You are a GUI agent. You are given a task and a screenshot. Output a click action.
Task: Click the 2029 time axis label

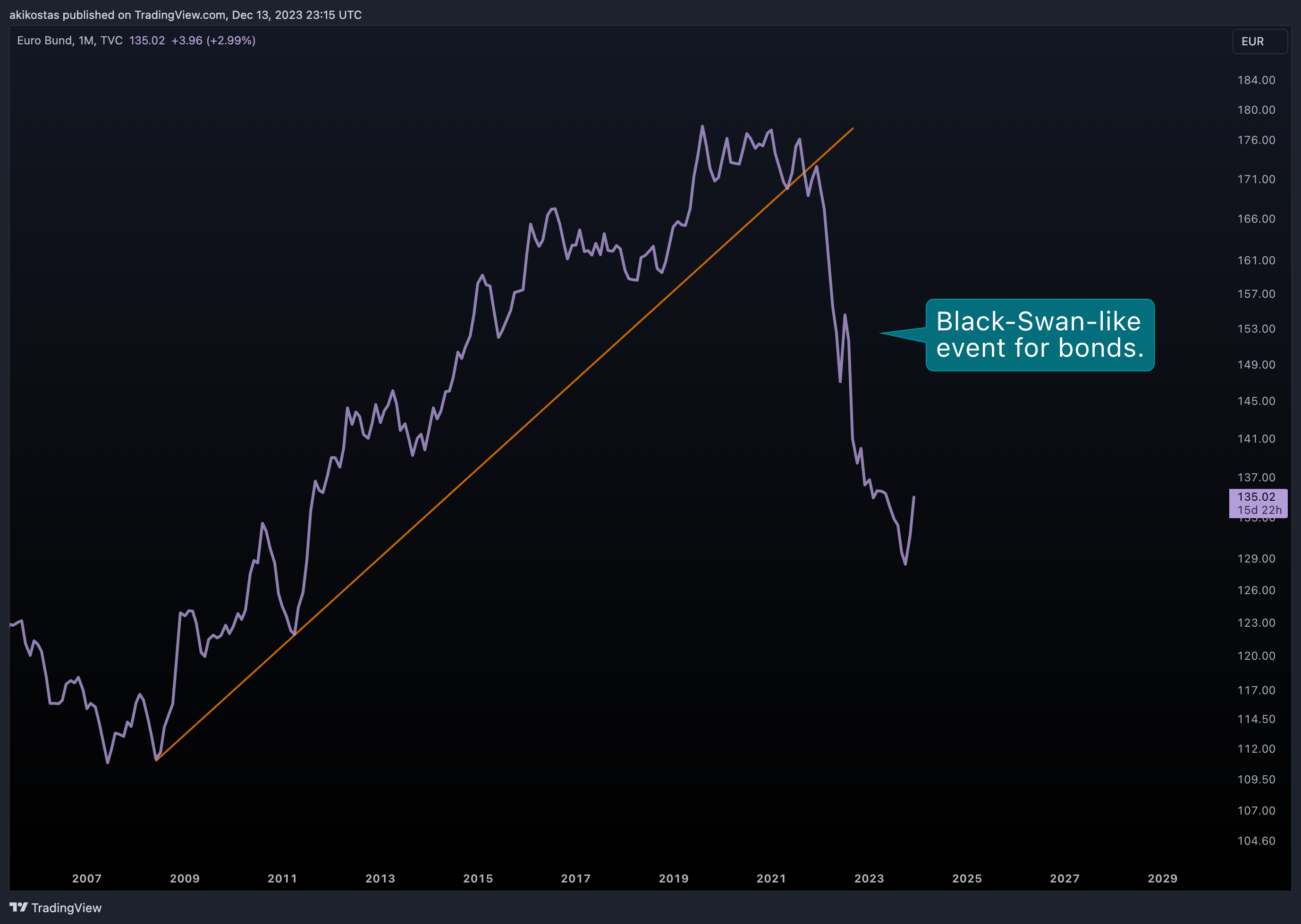(x=1163, y=879)
